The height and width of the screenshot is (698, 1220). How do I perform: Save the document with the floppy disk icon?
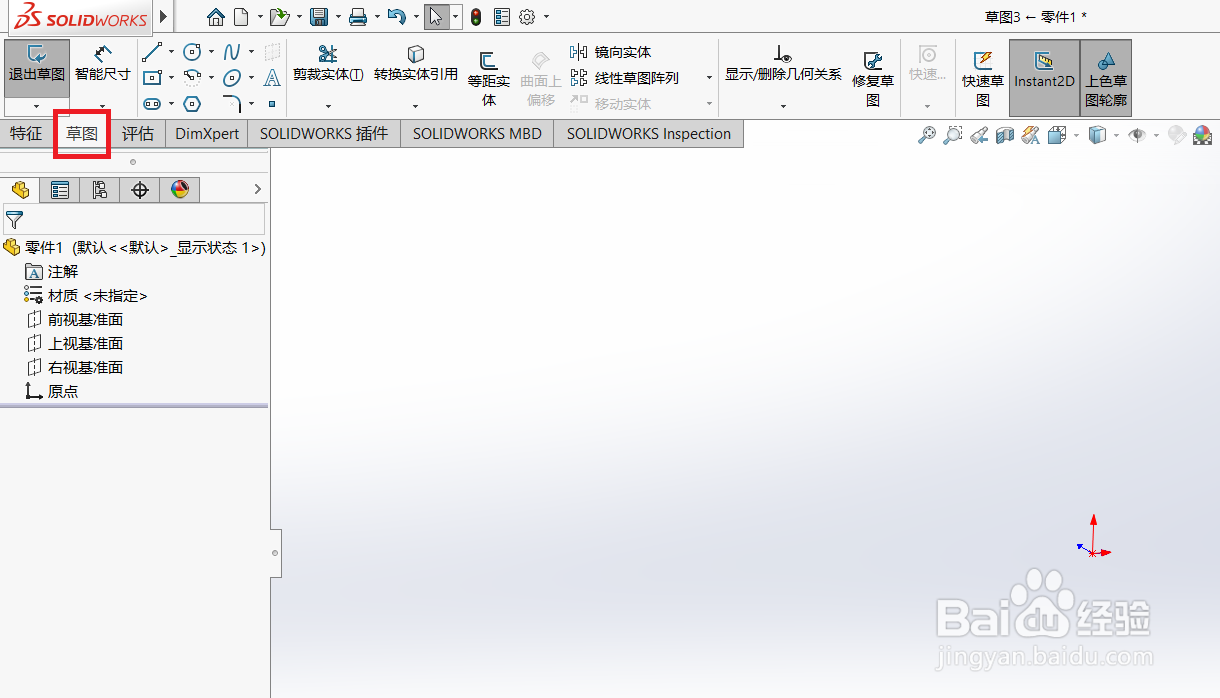coord(319,17)
